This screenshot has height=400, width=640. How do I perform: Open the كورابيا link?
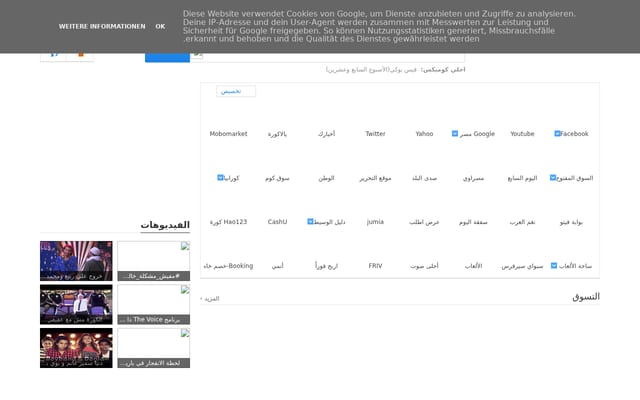(231, 178)
